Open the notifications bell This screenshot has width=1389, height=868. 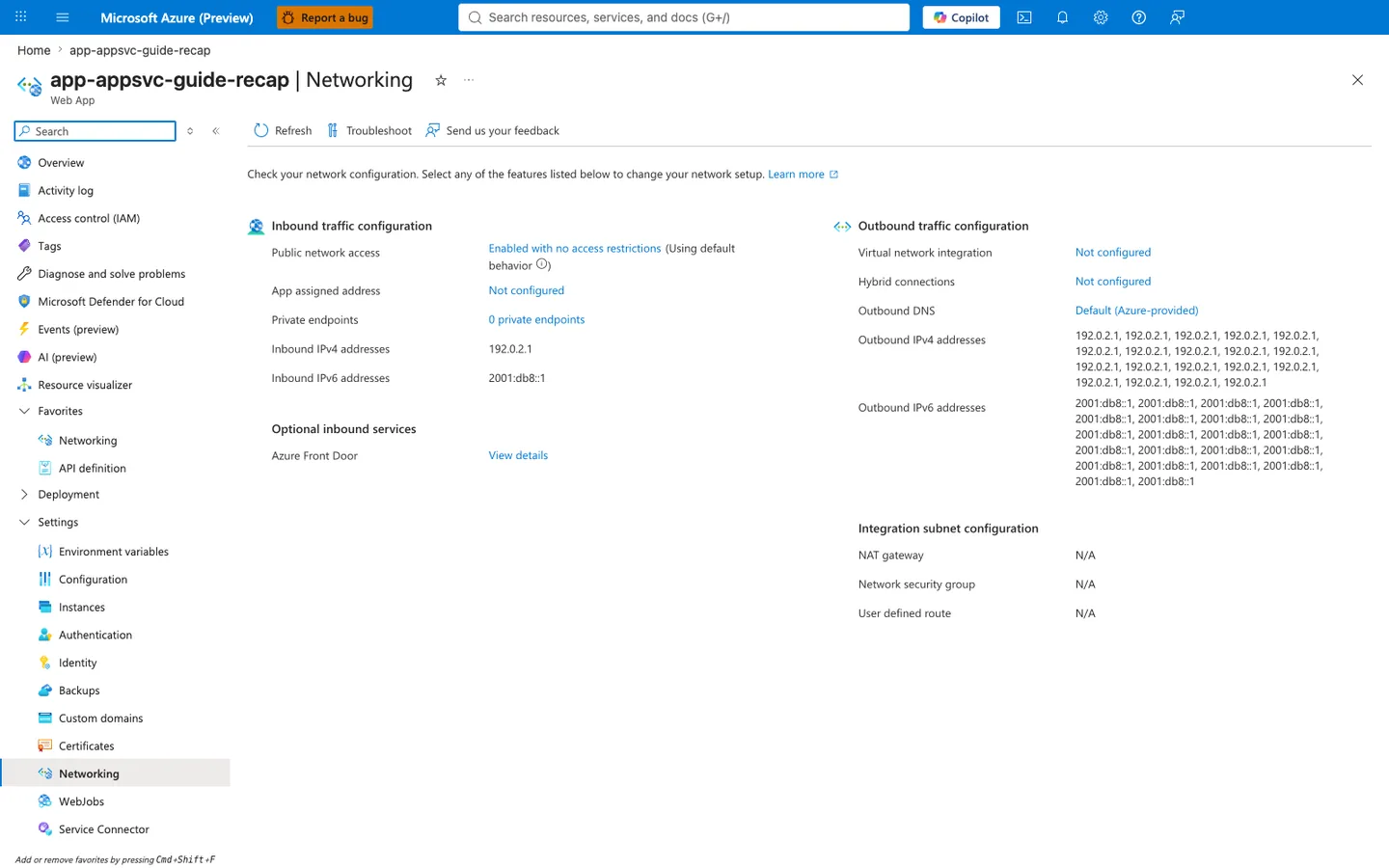1062,17
